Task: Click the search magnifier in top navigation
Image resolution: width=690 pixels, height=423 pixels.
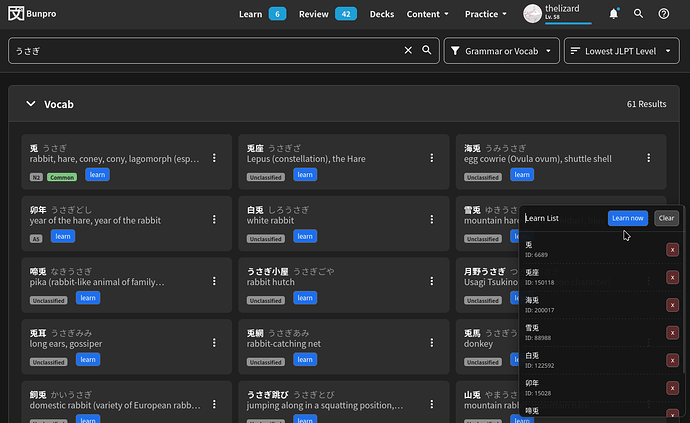Action: 638,14
